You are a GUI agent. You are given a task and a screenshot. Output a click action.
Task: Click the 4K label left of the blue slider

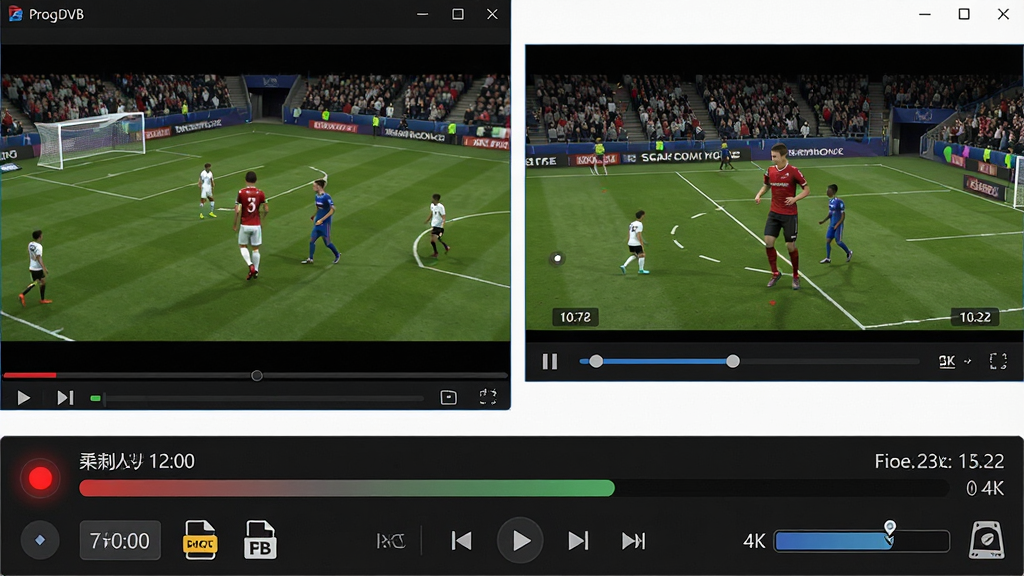(754, 541)
